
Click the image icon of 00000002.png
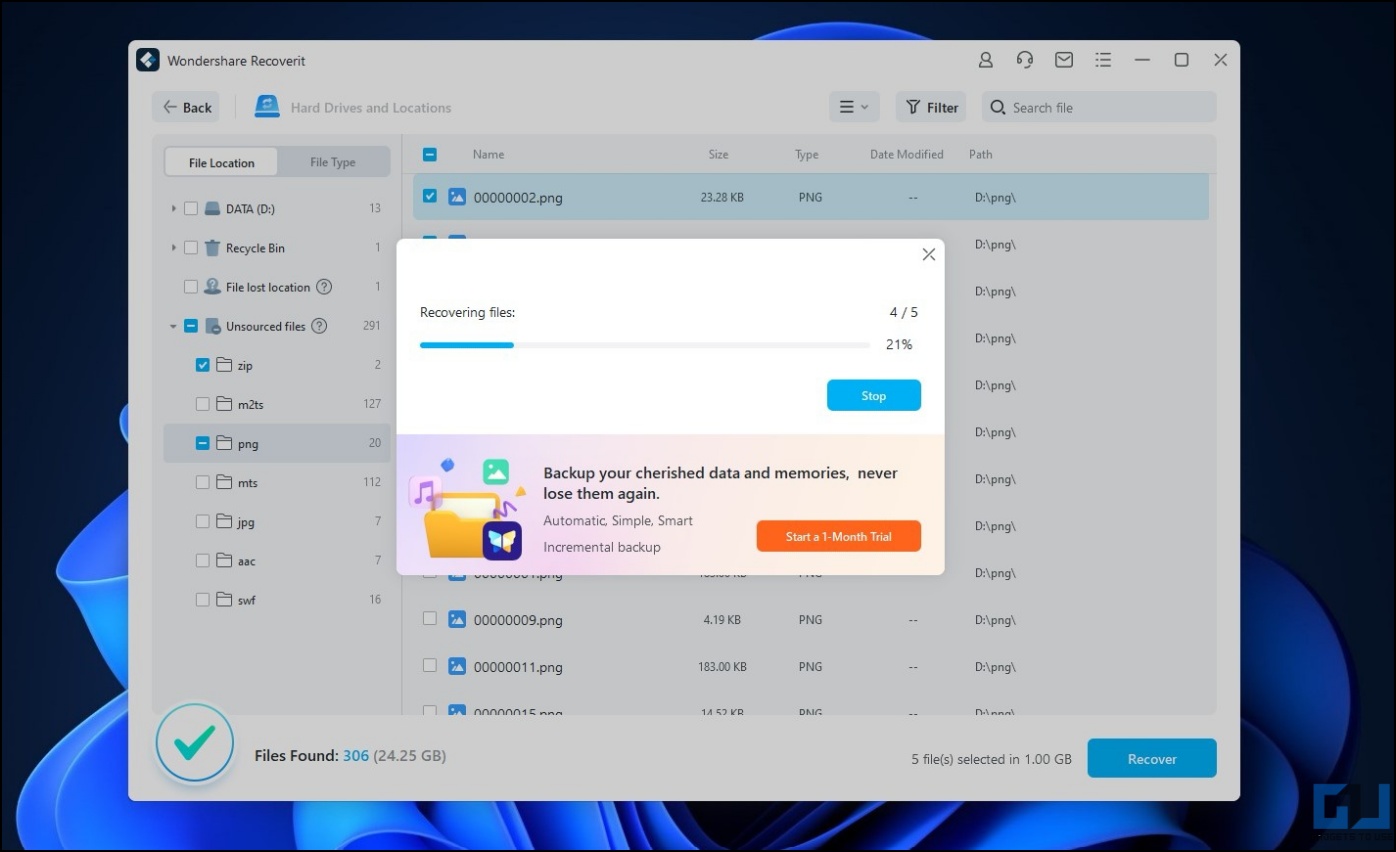[457, 197]
